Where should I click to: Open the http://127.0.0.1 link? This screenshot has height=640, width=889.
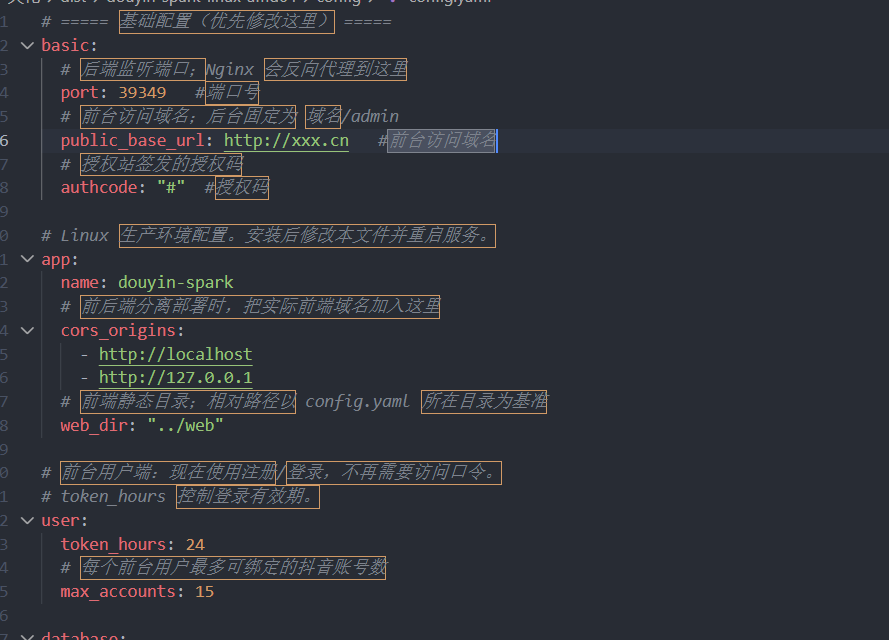point(175,378)
